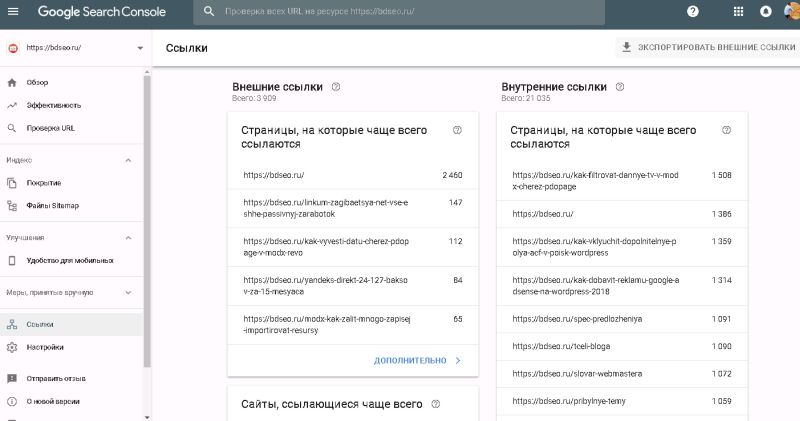Click help icon in external top pages card
Image resolution: width=800 pixels, height=421 pixels.
457,130
